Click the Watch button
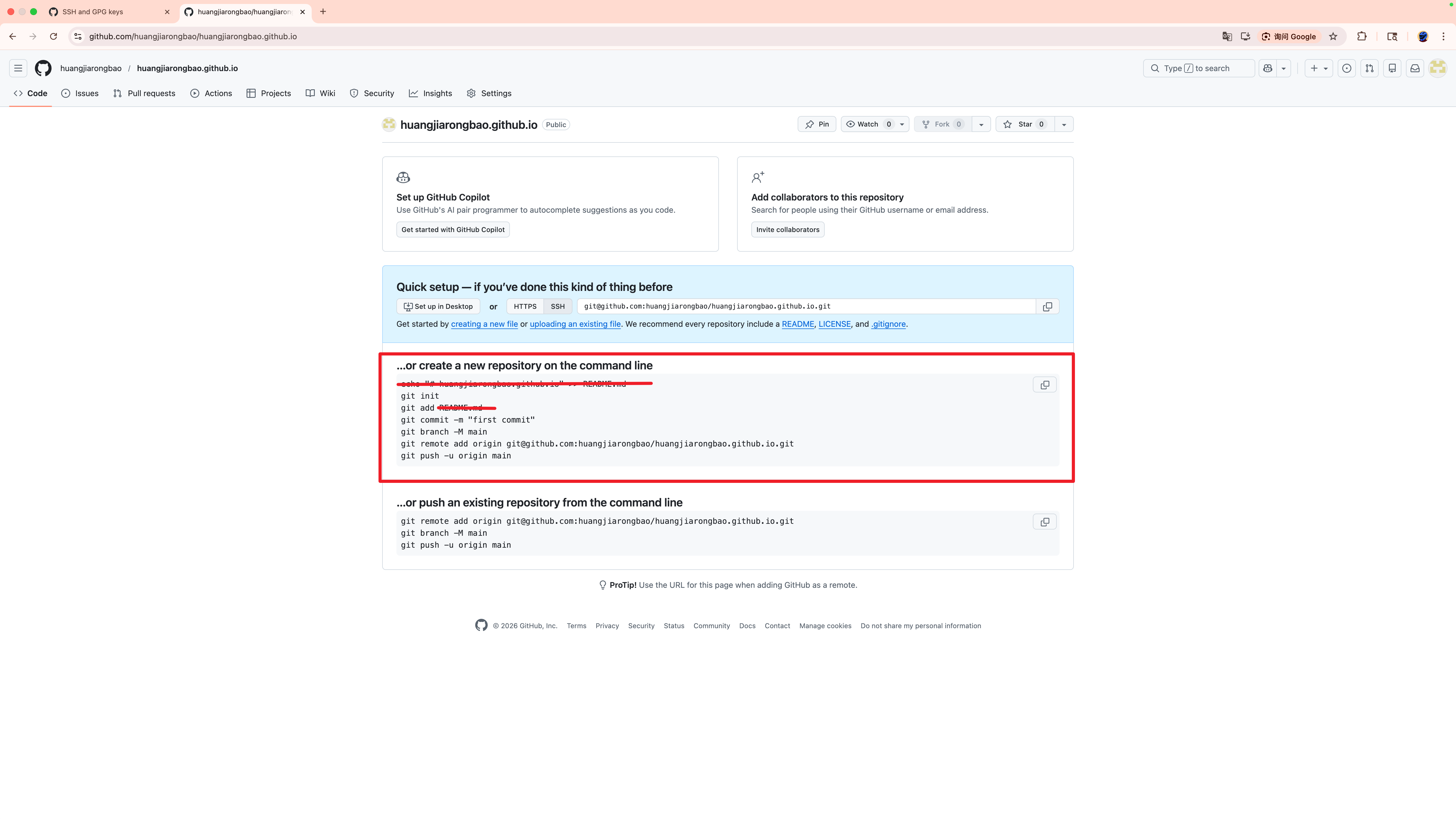This screenshot has height=819, width=1456. tap(868, 124)
